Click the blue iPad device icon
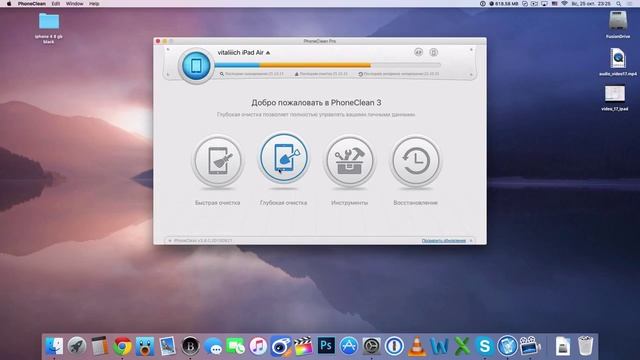This screenshot has width=640, height=360. point(196,65)
